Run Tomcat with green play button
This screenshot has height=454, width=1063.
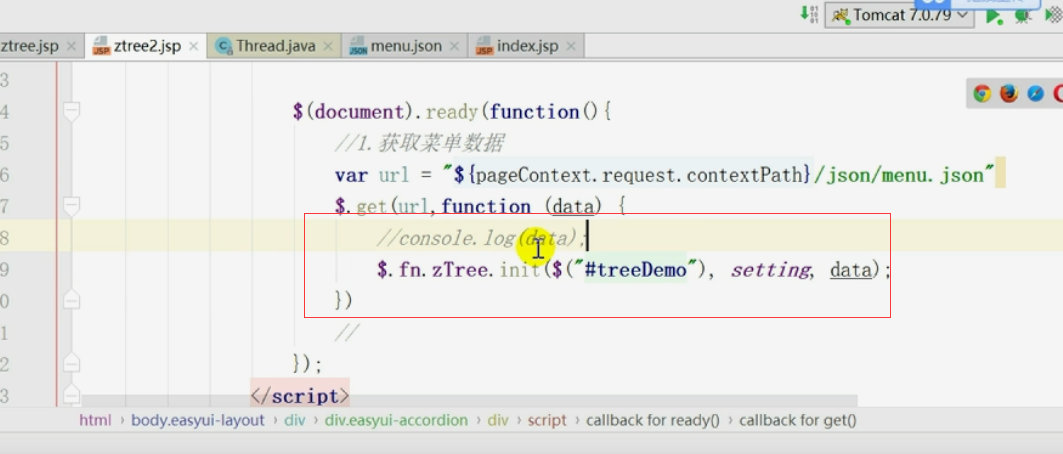[994, 17]
